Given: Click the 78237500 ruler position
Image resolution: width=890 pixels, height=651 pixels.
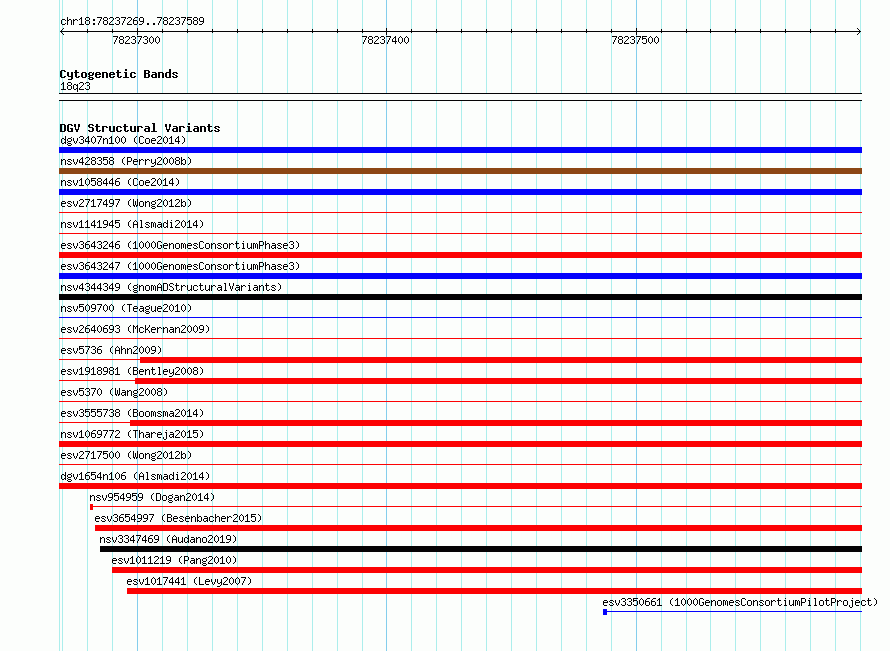Looking at the screenshot, I should coord(635,40).
